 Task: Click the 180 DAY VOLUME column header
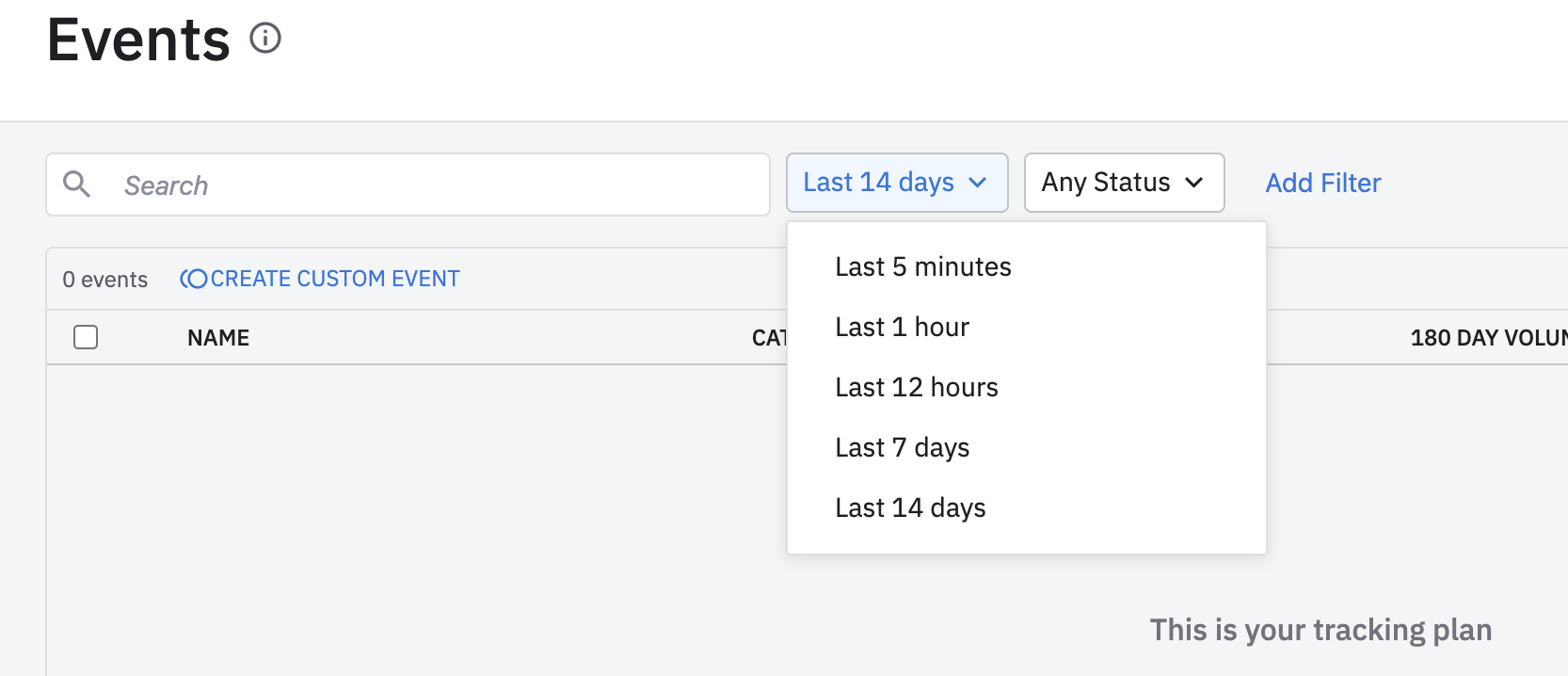click(1487, 338)
